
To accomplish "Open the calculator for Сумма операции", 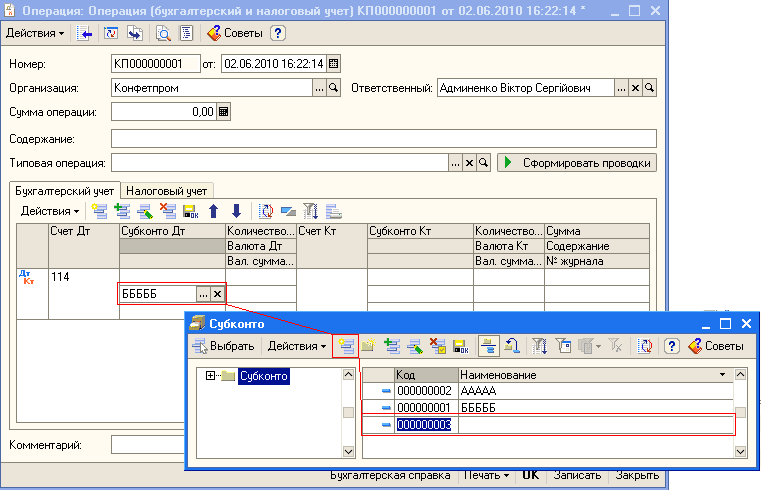I will coord(224,112).
